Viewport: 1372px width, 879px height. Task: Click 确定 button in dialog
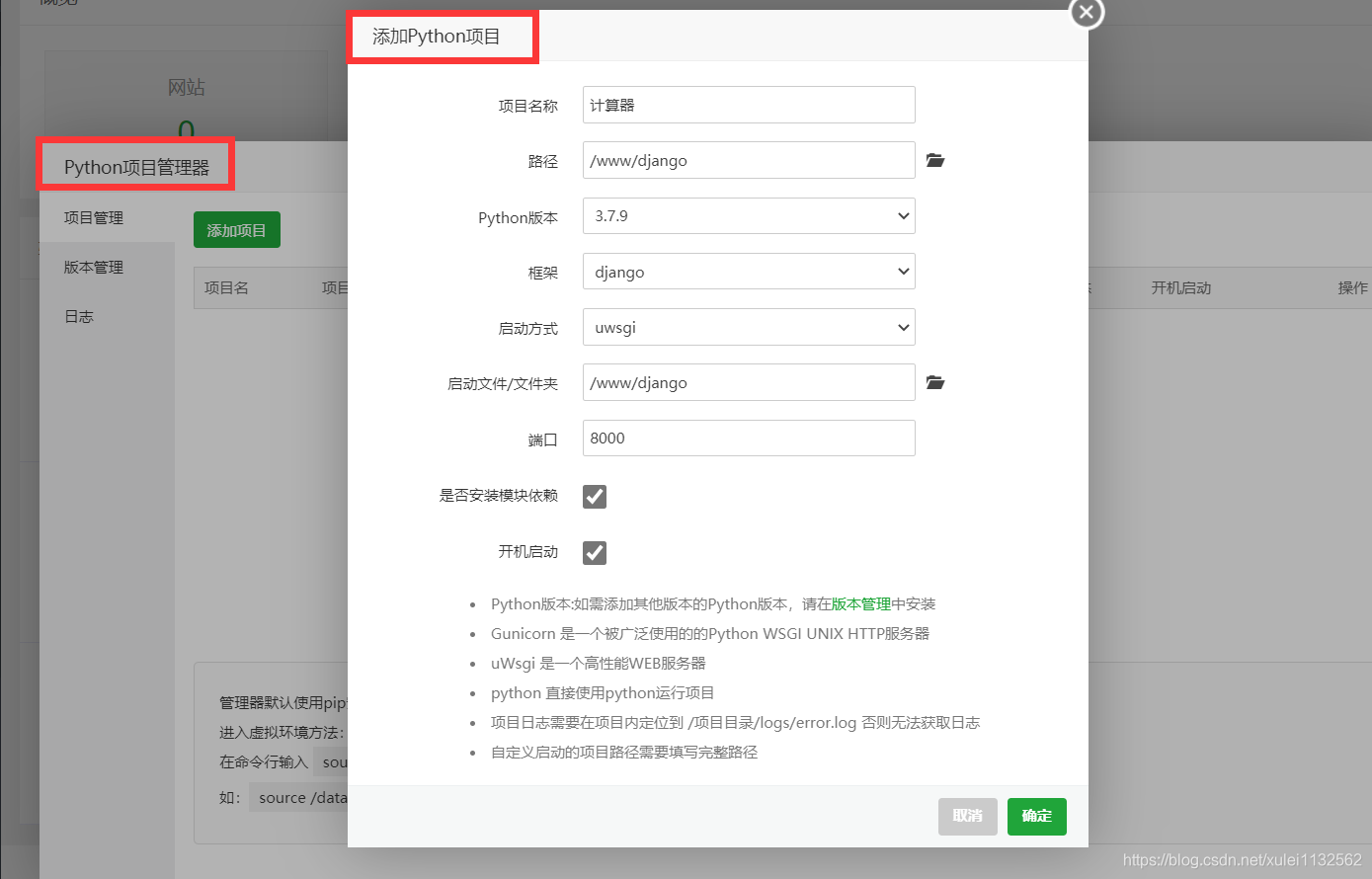tap(1037, 816)
